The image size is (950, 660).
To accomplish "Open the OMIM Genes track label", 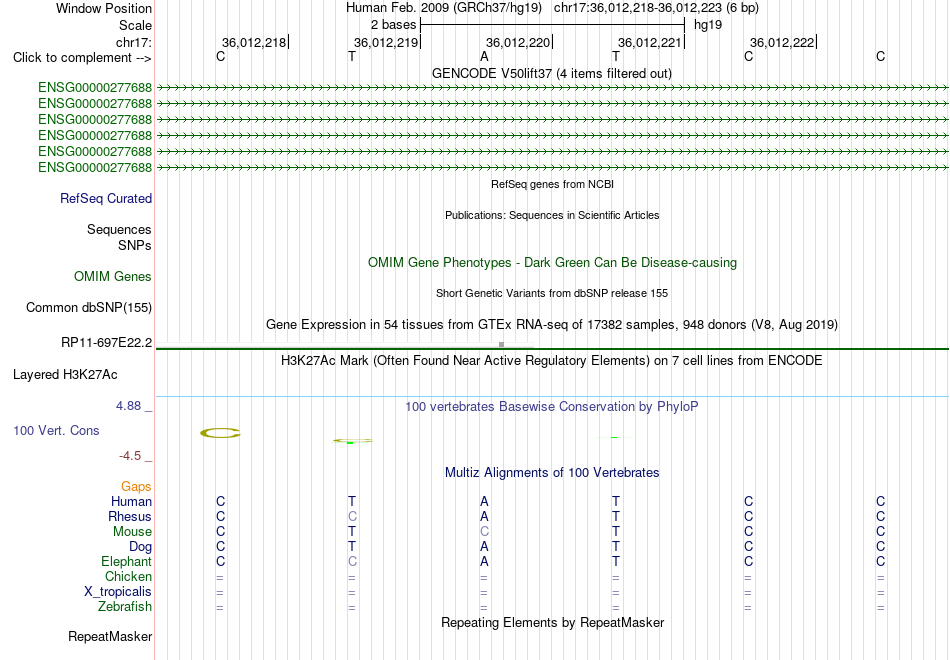I will (x=113, y=276).
